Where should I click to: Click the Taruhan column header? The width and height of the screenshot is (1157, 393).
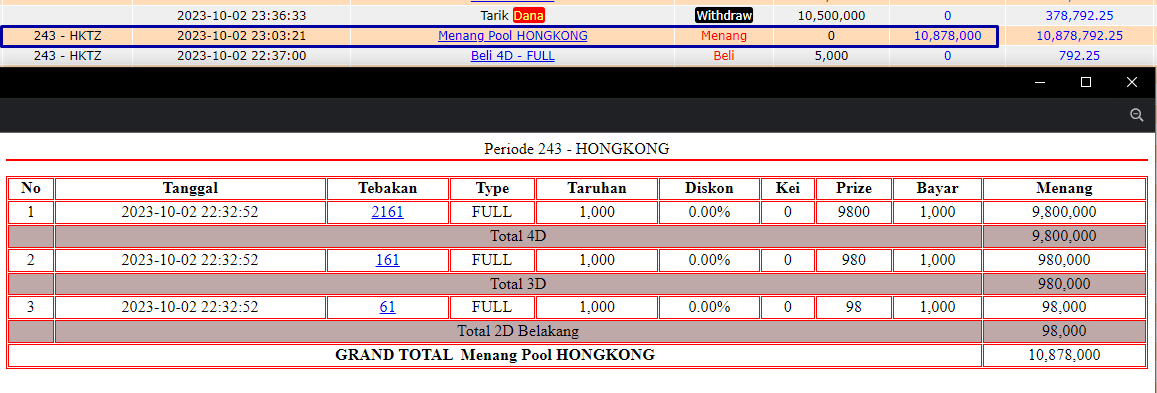597,189
